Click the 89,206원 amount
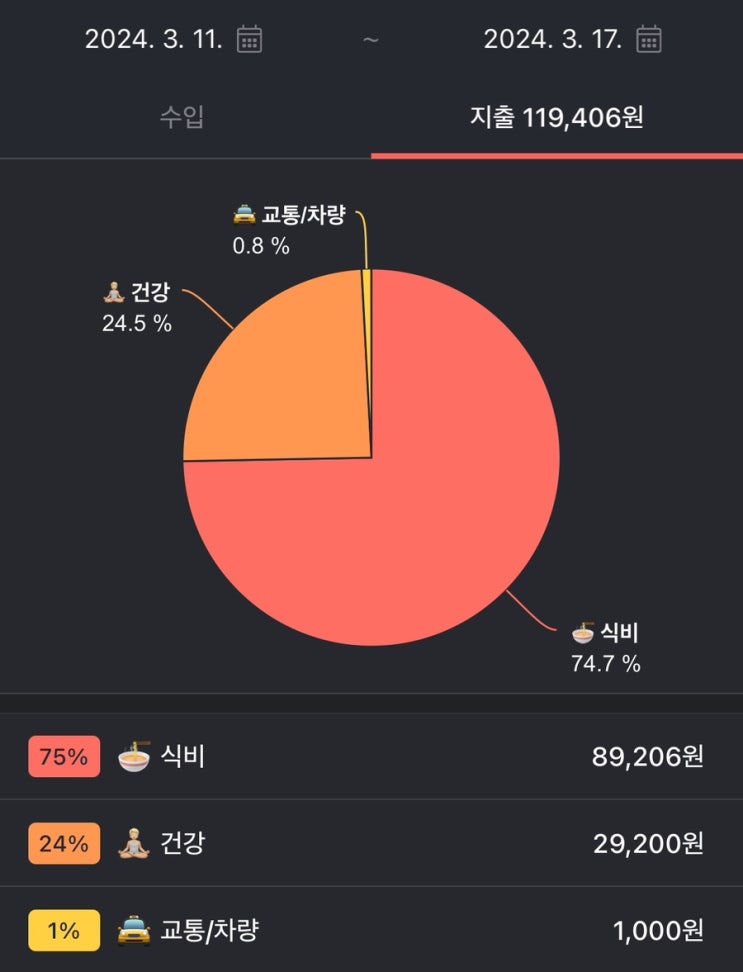 click(x=646, y=756)
